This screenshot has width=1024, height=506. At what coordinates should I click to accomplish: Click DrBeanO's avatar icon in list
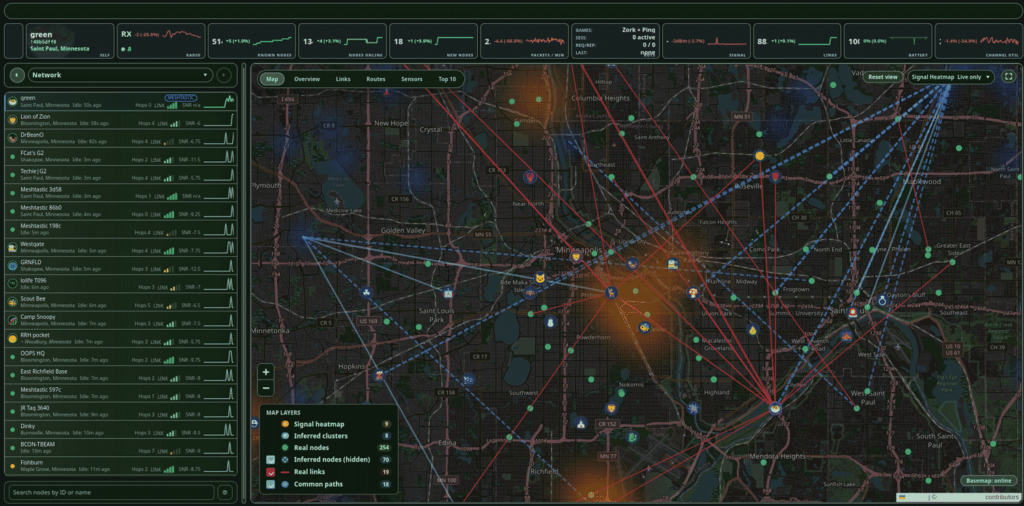pyautogui.click(x=12, y=138)
